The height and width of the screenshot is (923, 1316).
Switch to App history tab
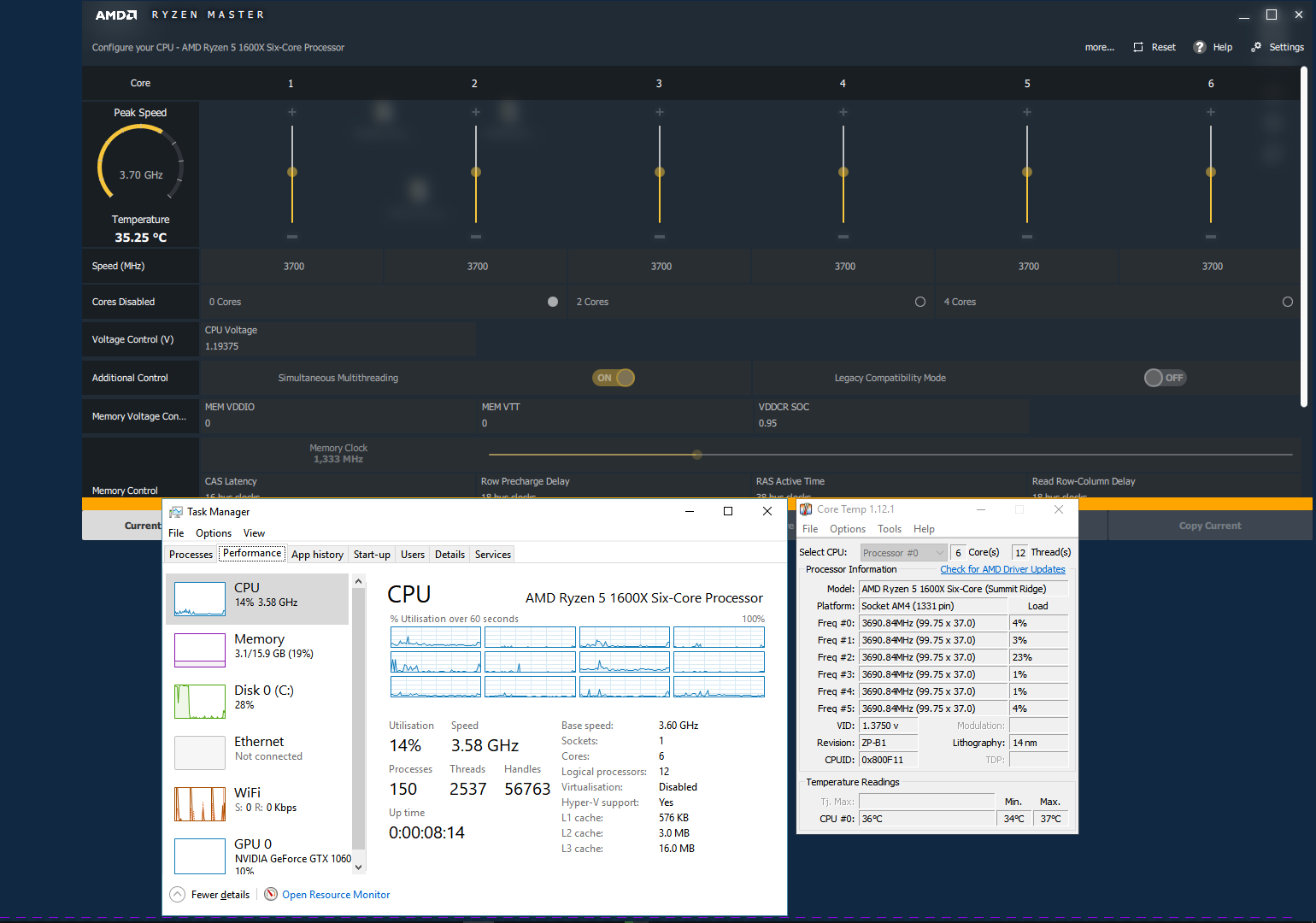tap(317, 555)
